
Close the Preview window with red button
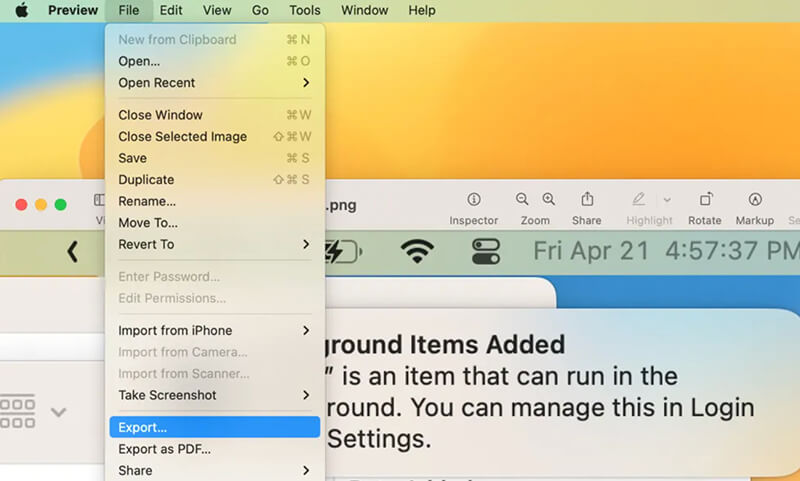(21, 205)
